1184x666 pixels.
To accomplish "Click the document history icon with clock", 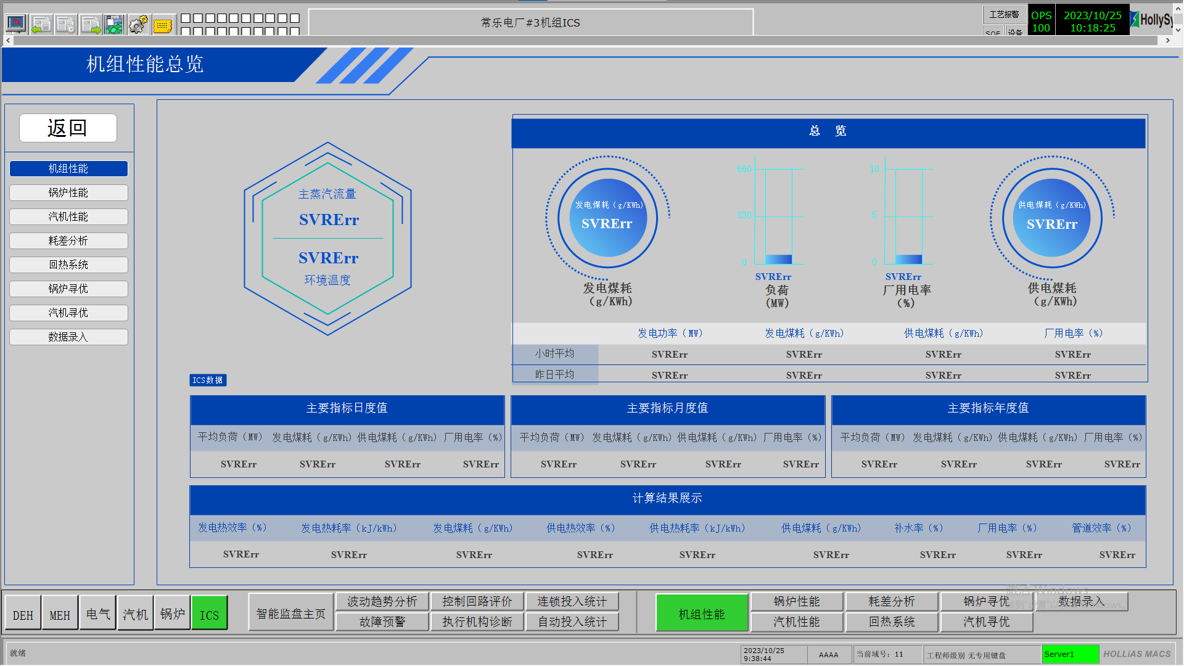I will pyautogui.click(x=66, y=23).
